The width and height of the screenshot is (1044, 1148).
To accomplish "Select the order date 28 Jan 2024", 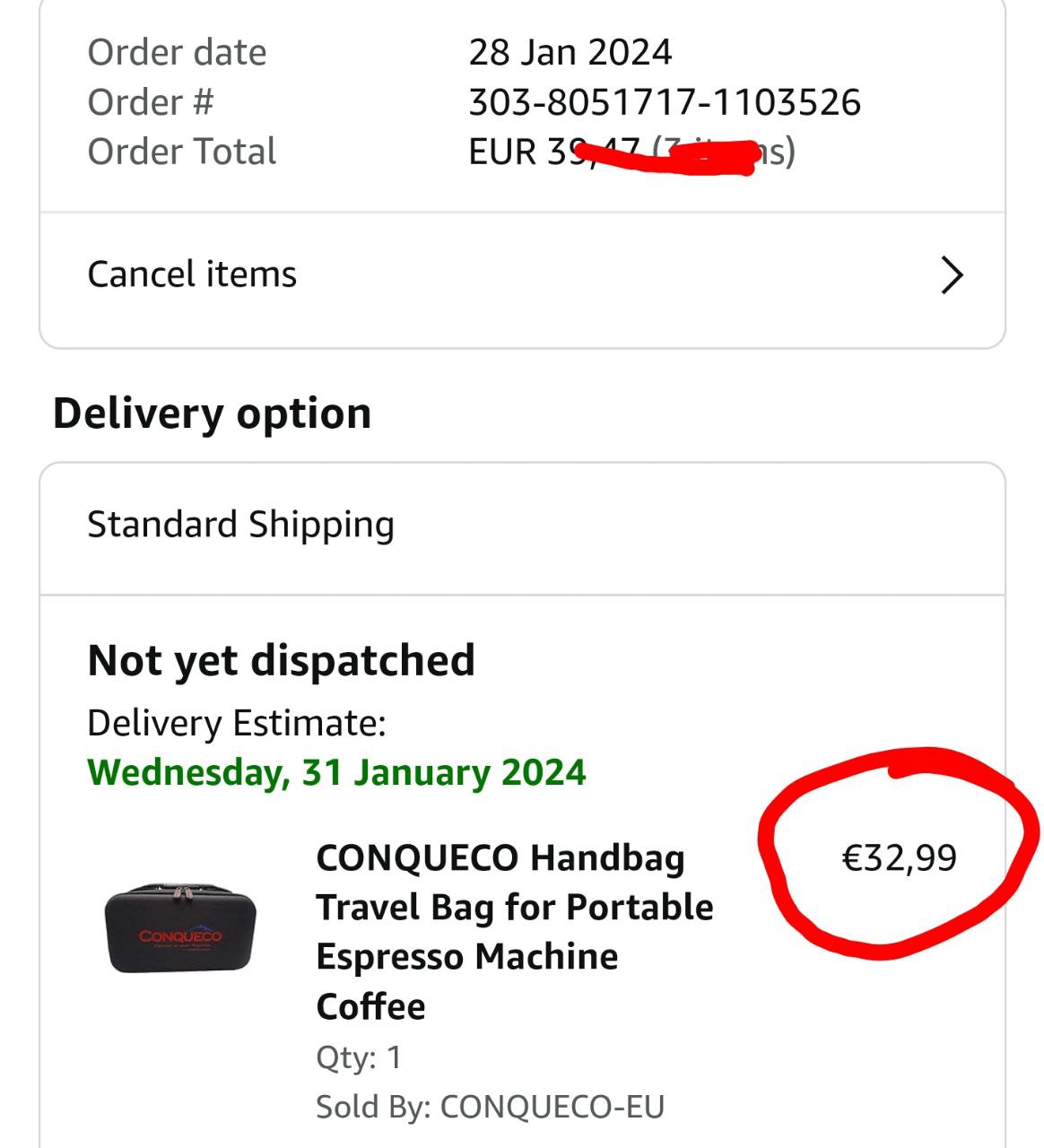I will [x=570, y=53].
